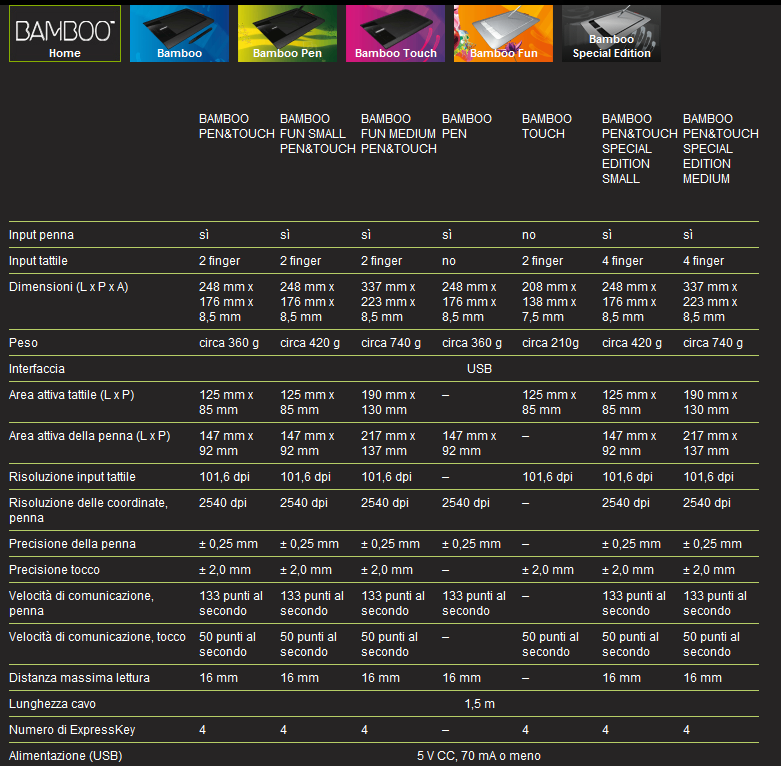Viewport: 781px width, 766px height.
Task: Click the Precisione della penna row label
Action: point(72,544)
